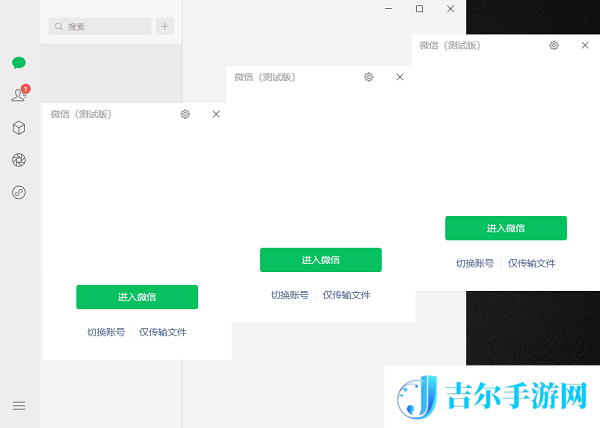The width and height of the screenshot is (600, 428).
Task: Click 仅传输文件 in leftmost login window
Action: click(x=163, y=332)
